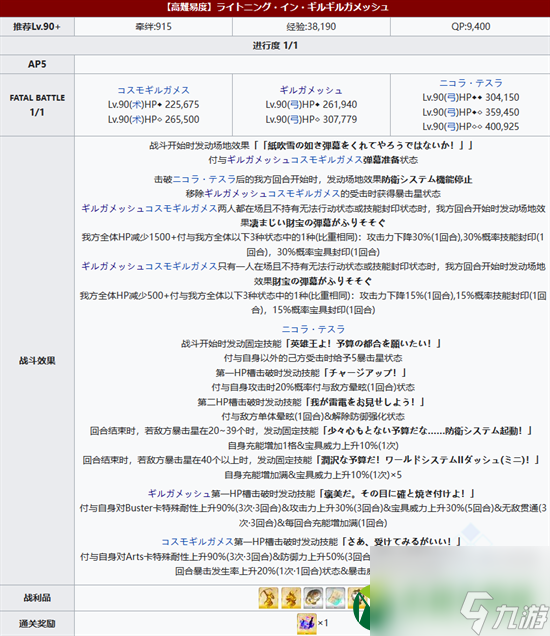Open ニコラ・テスラ link above HP 304,150
550x636 pixels.
471,83
